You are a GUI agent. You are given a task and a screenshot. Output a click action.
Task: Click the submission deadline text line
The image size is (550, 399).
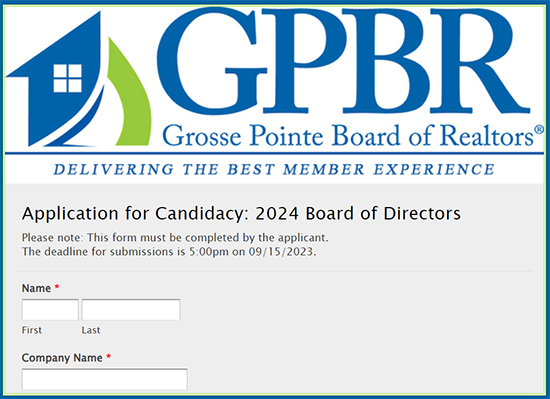click(169, 252)
